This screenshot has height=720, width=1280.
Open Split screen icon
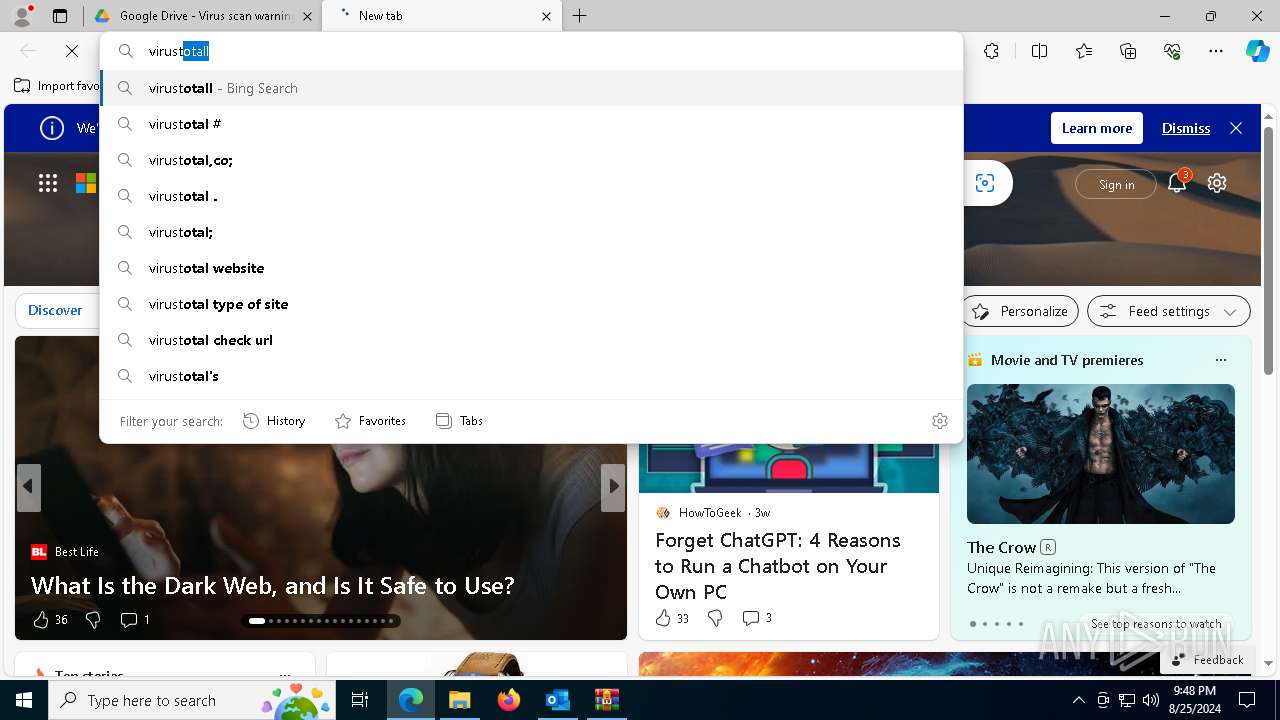pos(1039,51)
